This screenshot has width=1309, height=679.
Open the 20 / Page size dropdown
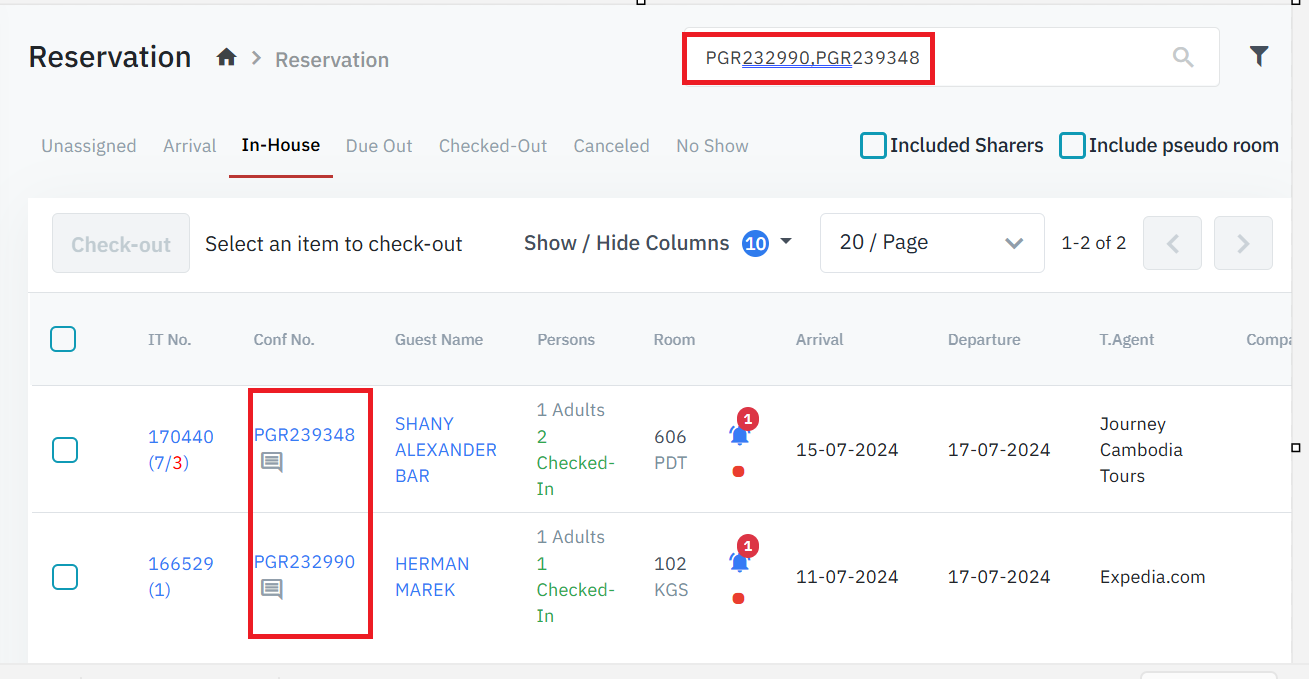point(931,243)
